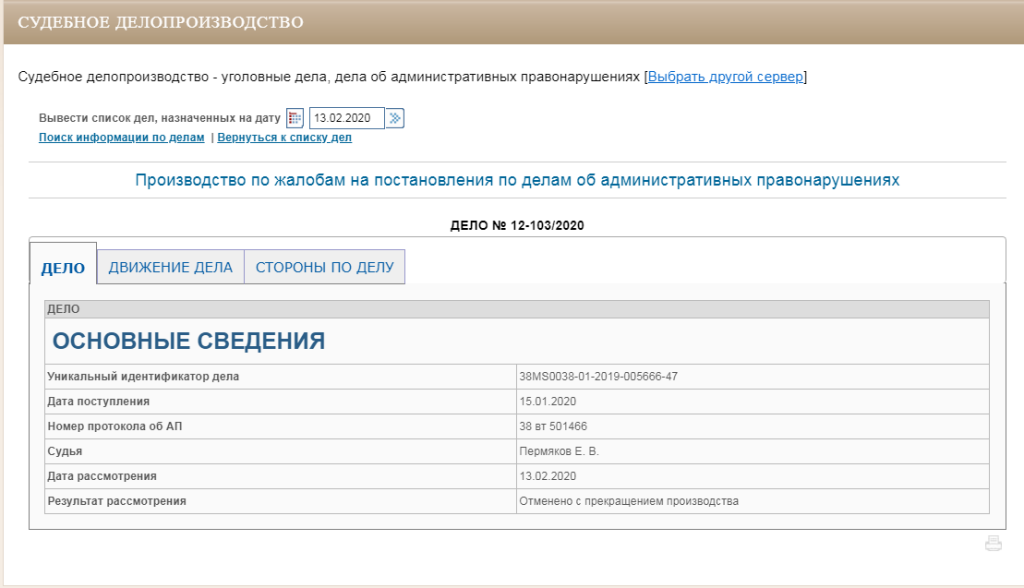Open the 'Выбрать другой сервер' link

coord(725,77)
